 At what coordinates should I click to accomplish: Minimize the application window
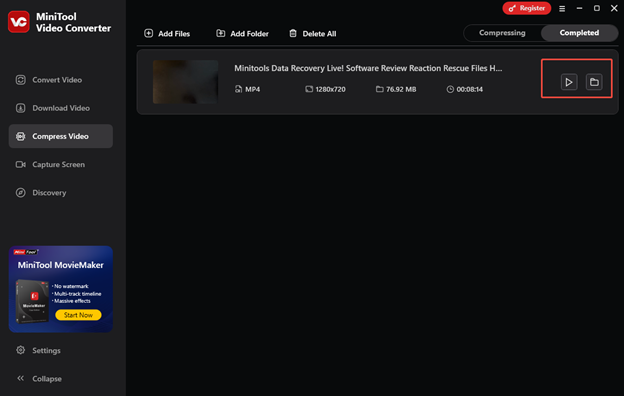[x=579, y=8]
